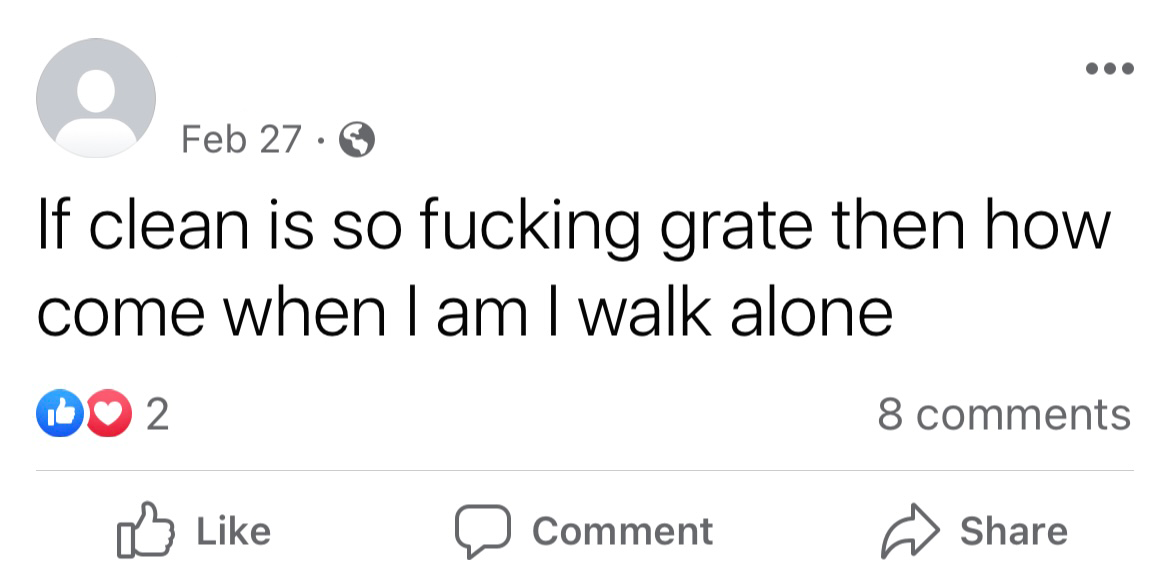Click the gray default profile avatar

click(x=96, y=98)
